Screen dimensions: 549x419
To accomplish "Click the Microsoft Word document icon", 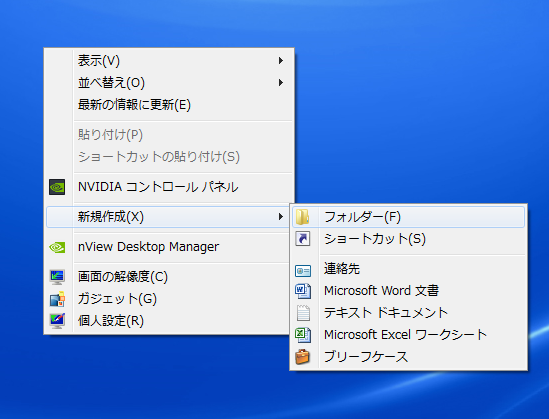I will pos(303,291).
